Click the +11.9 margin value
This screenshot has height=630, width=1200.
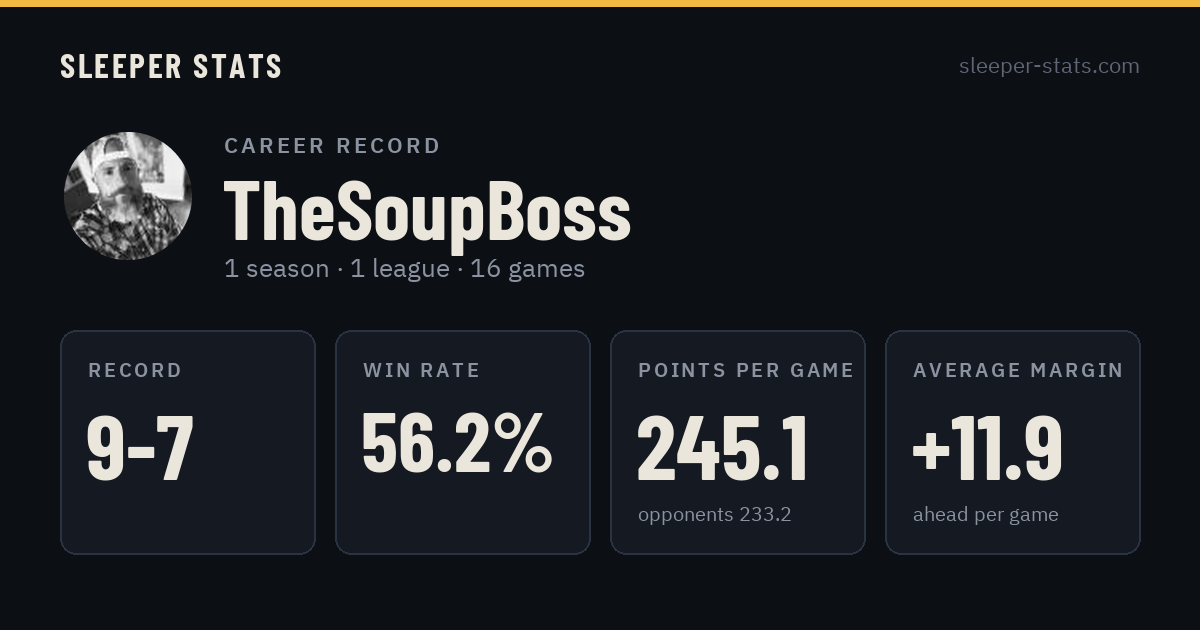click(x=987, y=448)
